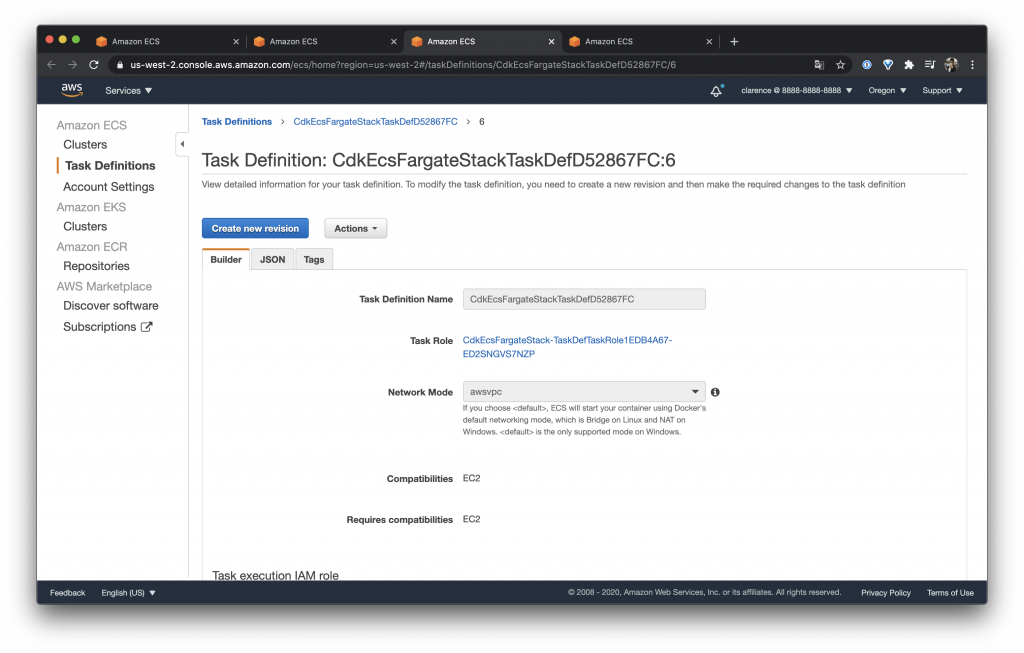Open the Privacy Policy link
This screenshot has height=653, width=1024.
pos(886,593)
